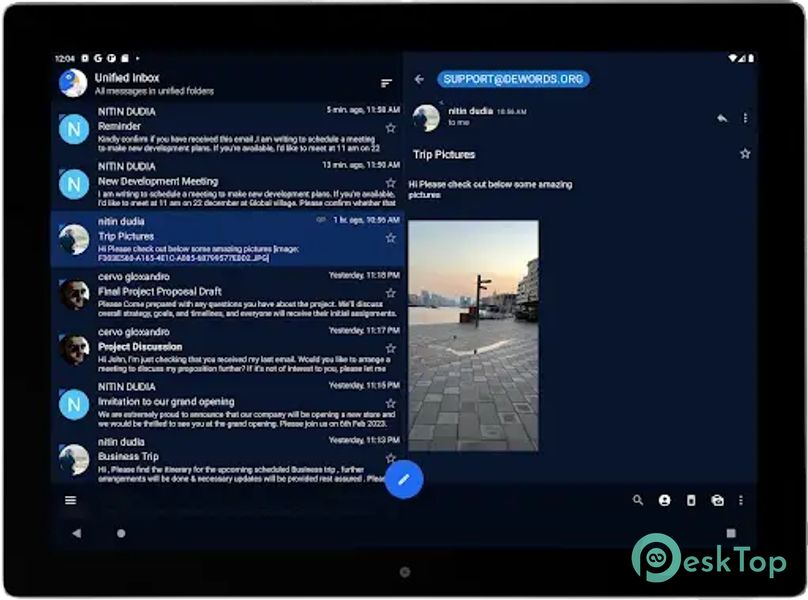Select the Trip Pictures email in the list

coord(228,239)
